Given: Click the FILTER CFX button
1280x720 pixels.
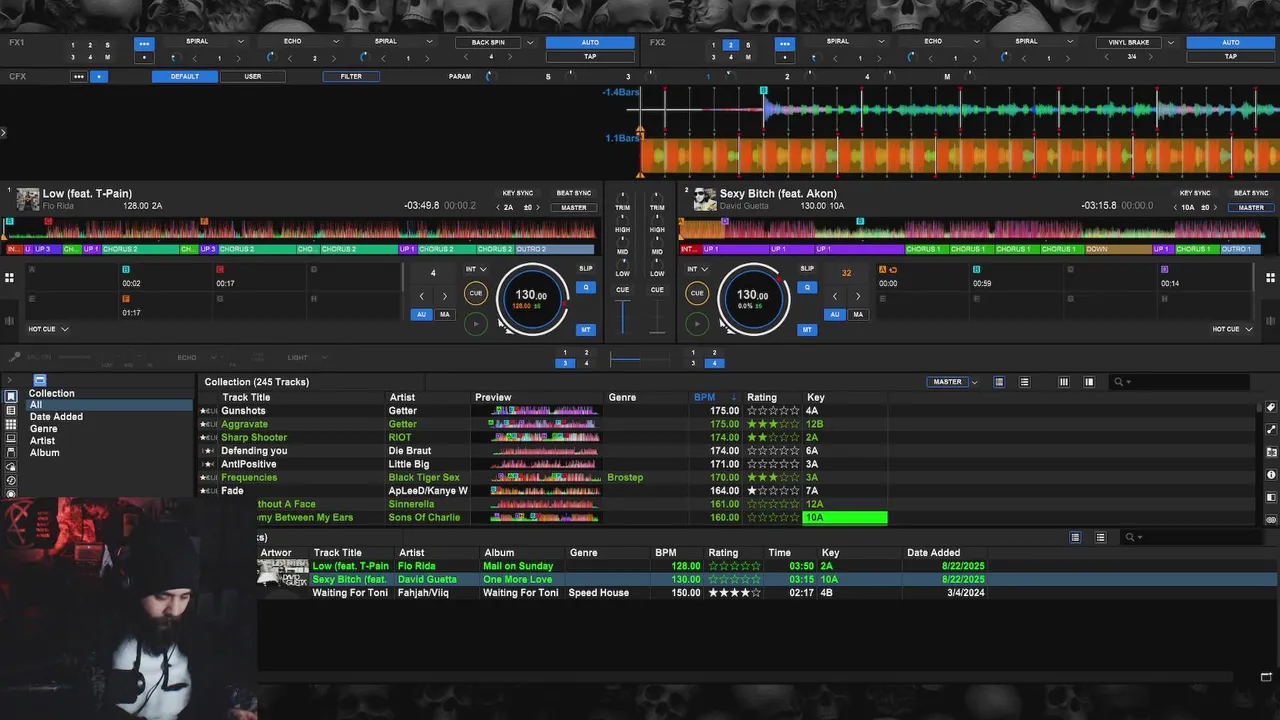Looking at the screenshot, I should [351, 77].
